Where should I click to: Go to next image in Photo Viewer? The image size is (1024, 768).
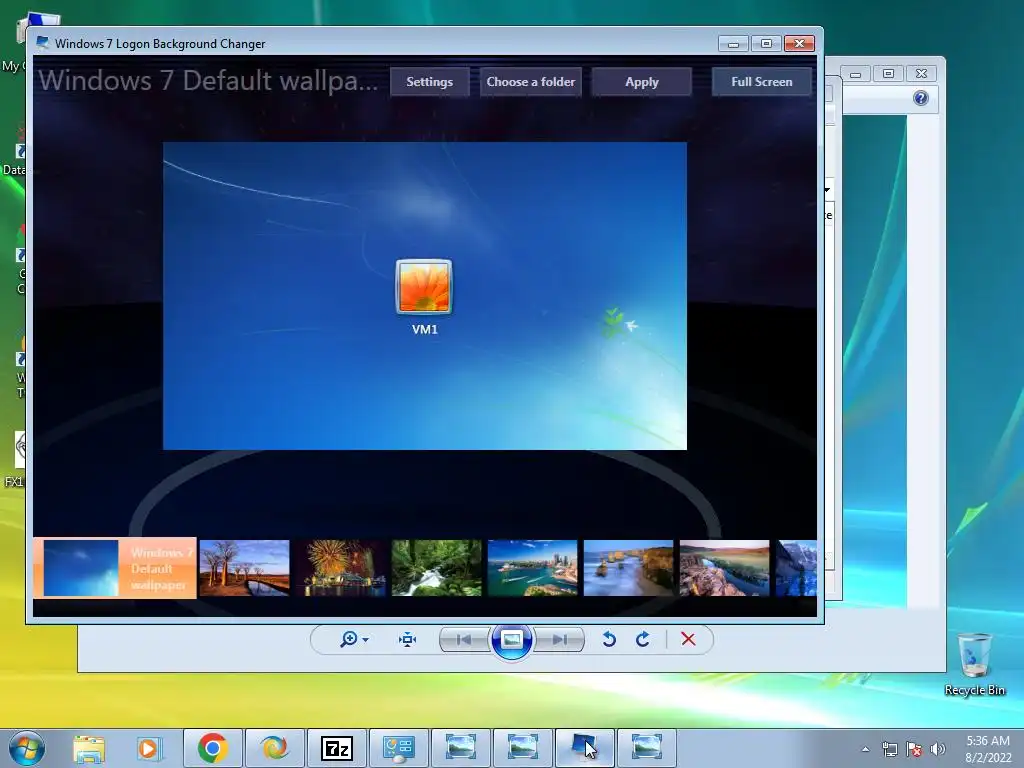coord(559,639)
